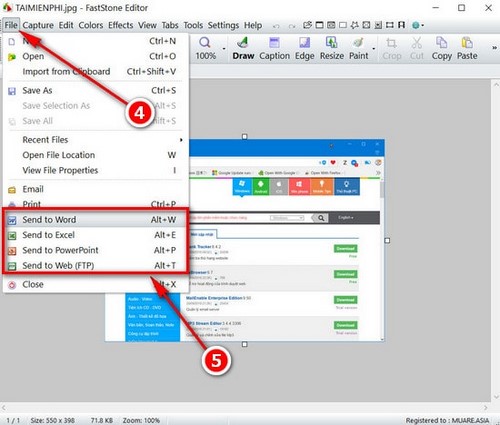Screen dimensions: 500x425
Task: Click the 'Size: 550 x 398' status text
Action: click(53, 420)
